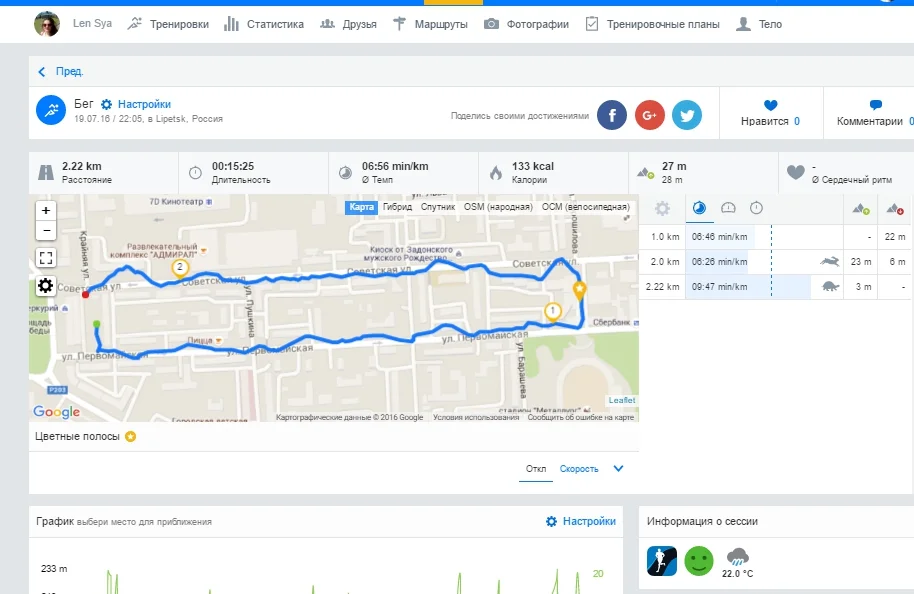Image resolution: width=914 pixels, height=594 pixels.
Task: Click waypoint marker 2 on route
Action: coord(179,267)
